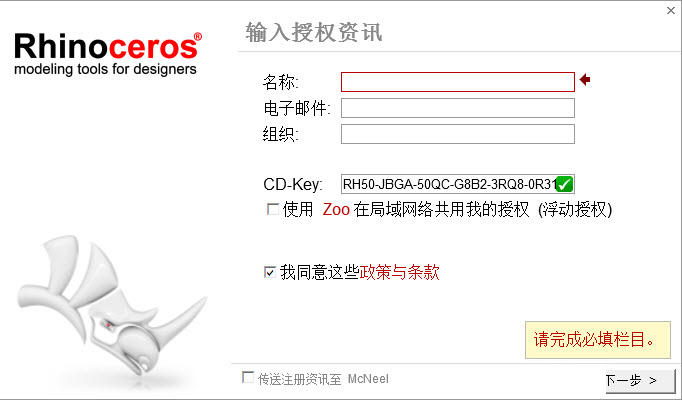Click the 'modeling tools for designers' tagline
Viewport: 682px width, 400px height.
pos(105,69)
